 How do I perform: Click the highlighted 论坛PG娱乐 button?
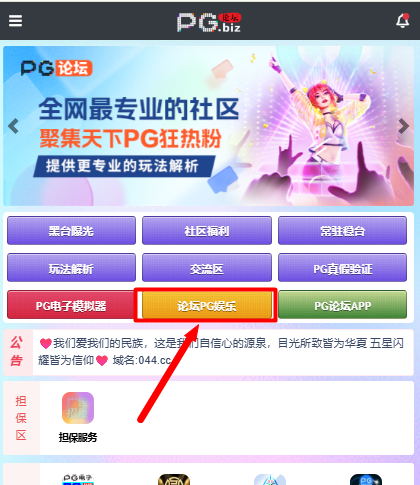207,305
